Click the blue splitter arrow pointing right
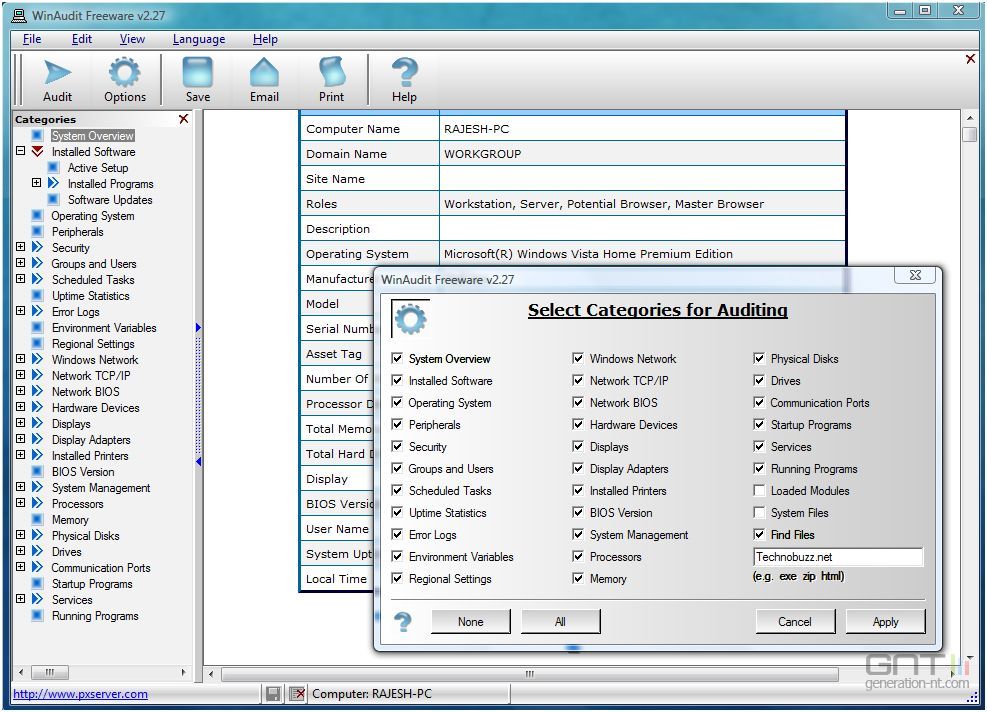 coord(198,327)
